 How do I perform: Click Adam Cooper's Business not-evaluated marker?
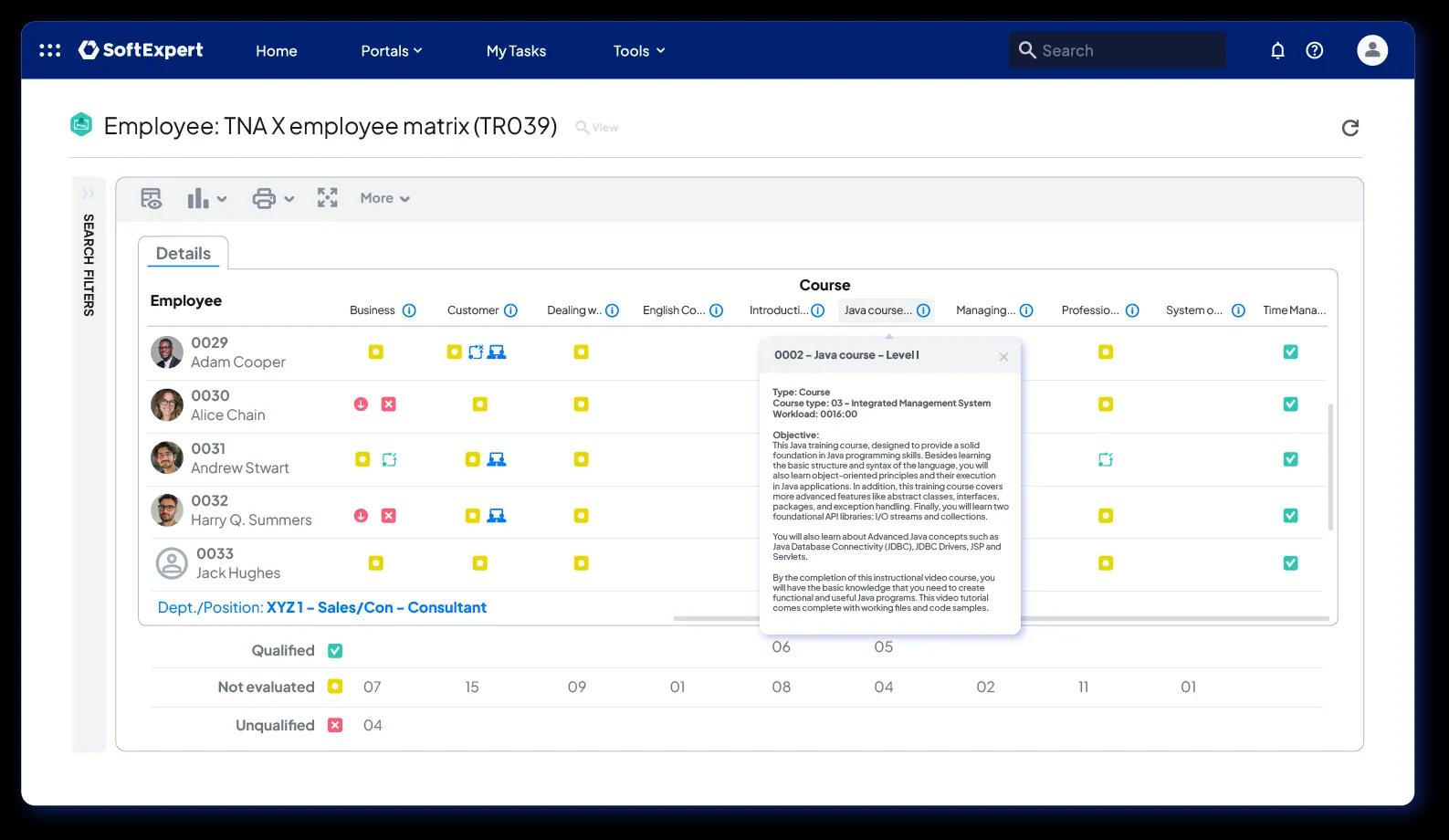coord(375,352)
